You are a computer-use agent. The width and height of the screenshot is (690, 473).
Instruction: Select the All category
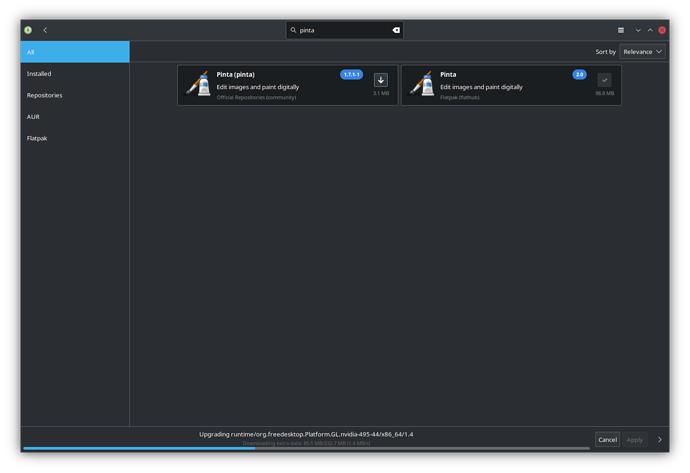[75, 52]
